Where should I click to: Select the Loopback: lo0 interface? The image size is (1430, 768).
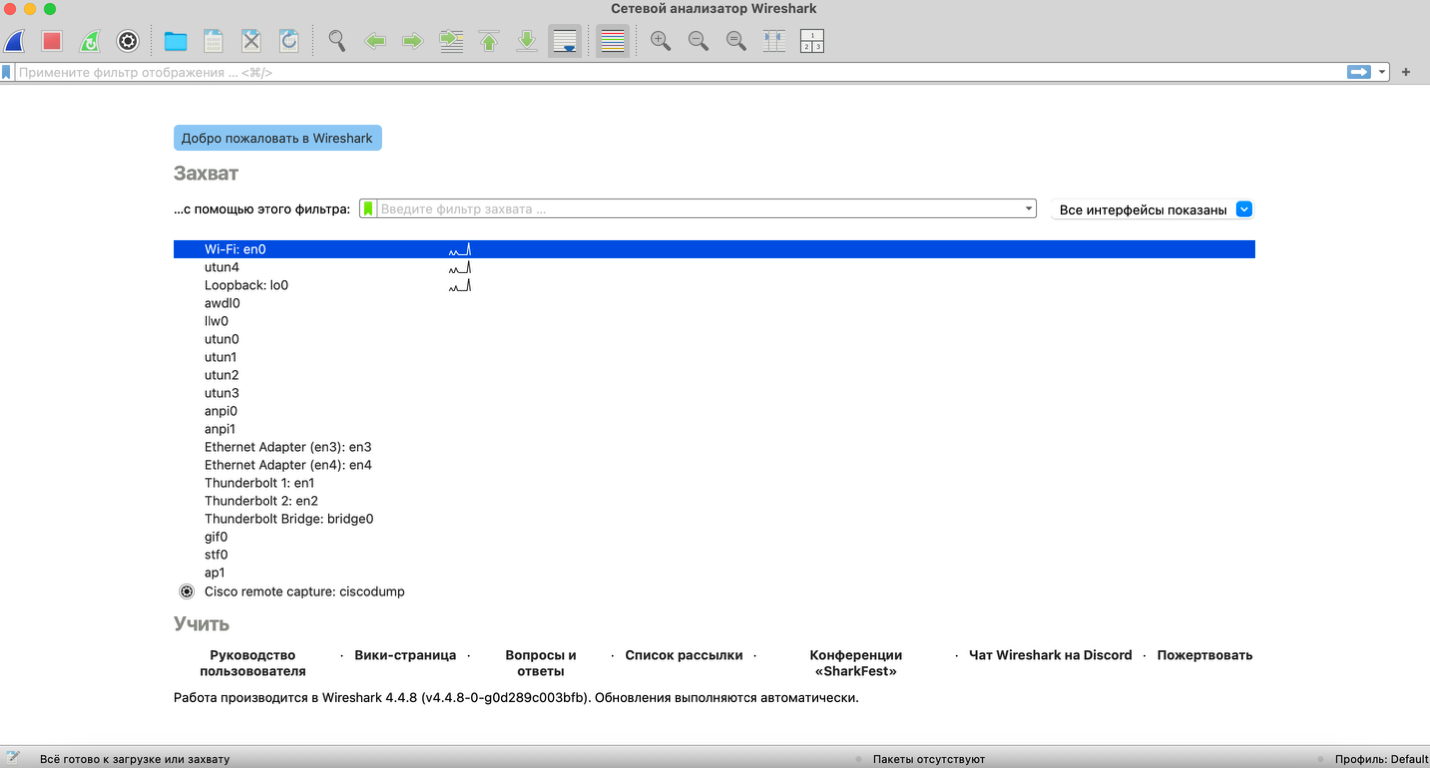click(x=246, y=285)
